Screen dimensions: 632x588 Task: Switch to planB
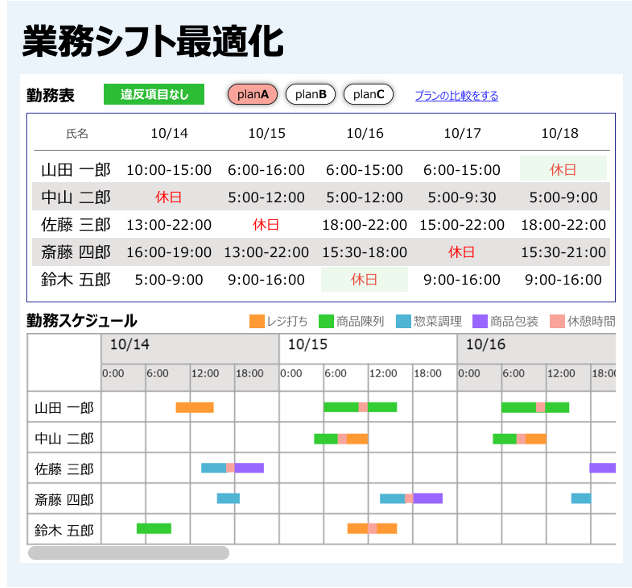pos(310,95)
